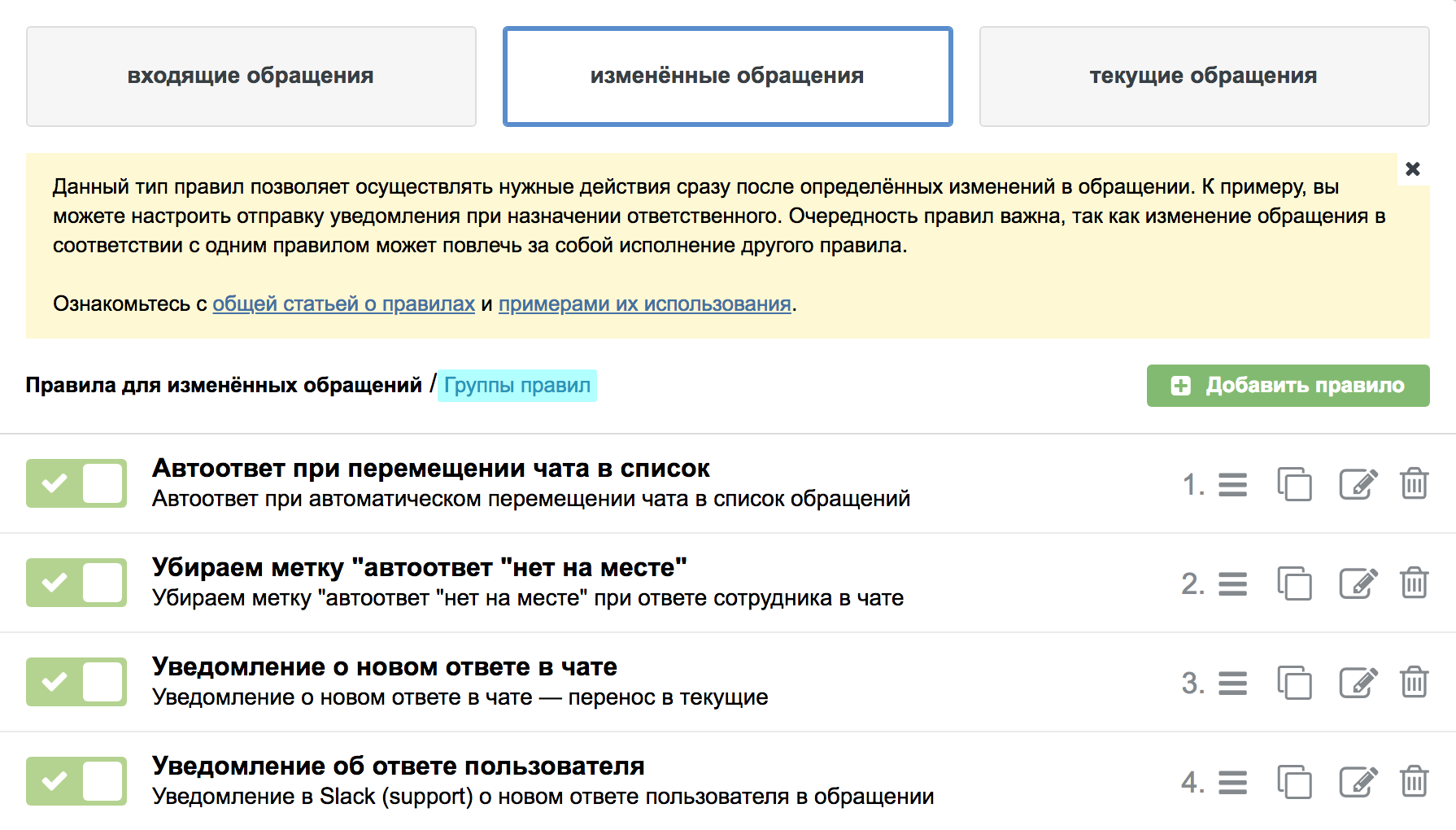
Task: Click the description ending перенос в текущие
Action: 460,697
